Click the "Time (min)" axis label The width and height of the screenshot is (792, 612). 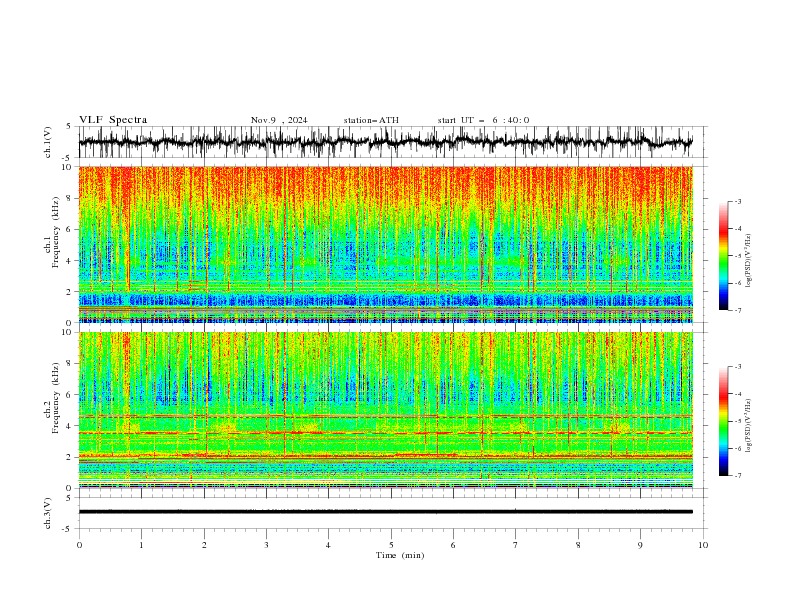point(400,555)
